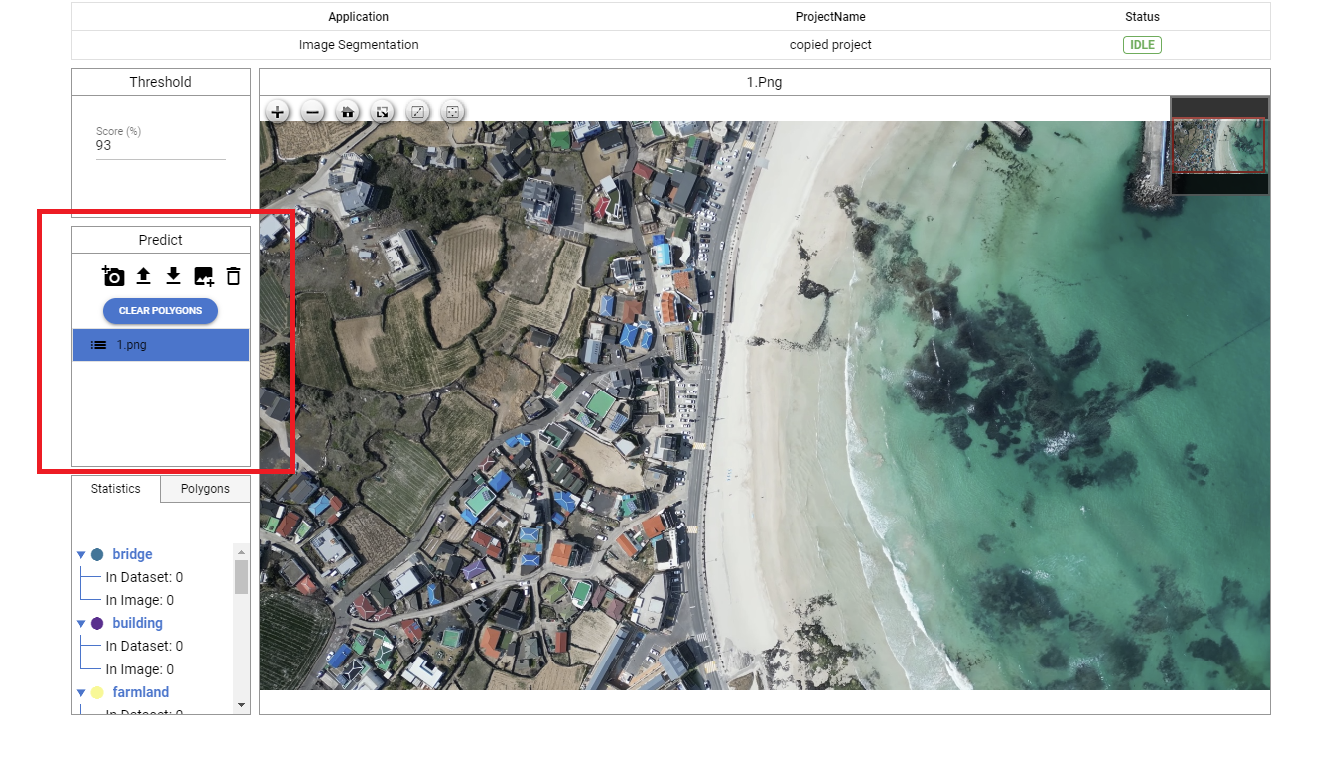Switch to the Statistics tab
The height and width of the screenshot is (761, 1329).
(x=116, y=489)
